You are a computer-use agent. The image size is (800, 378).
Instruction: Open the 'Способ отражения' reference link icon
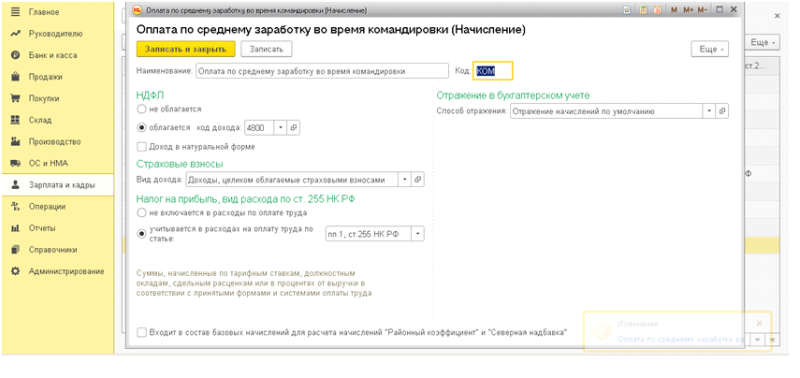722,111
